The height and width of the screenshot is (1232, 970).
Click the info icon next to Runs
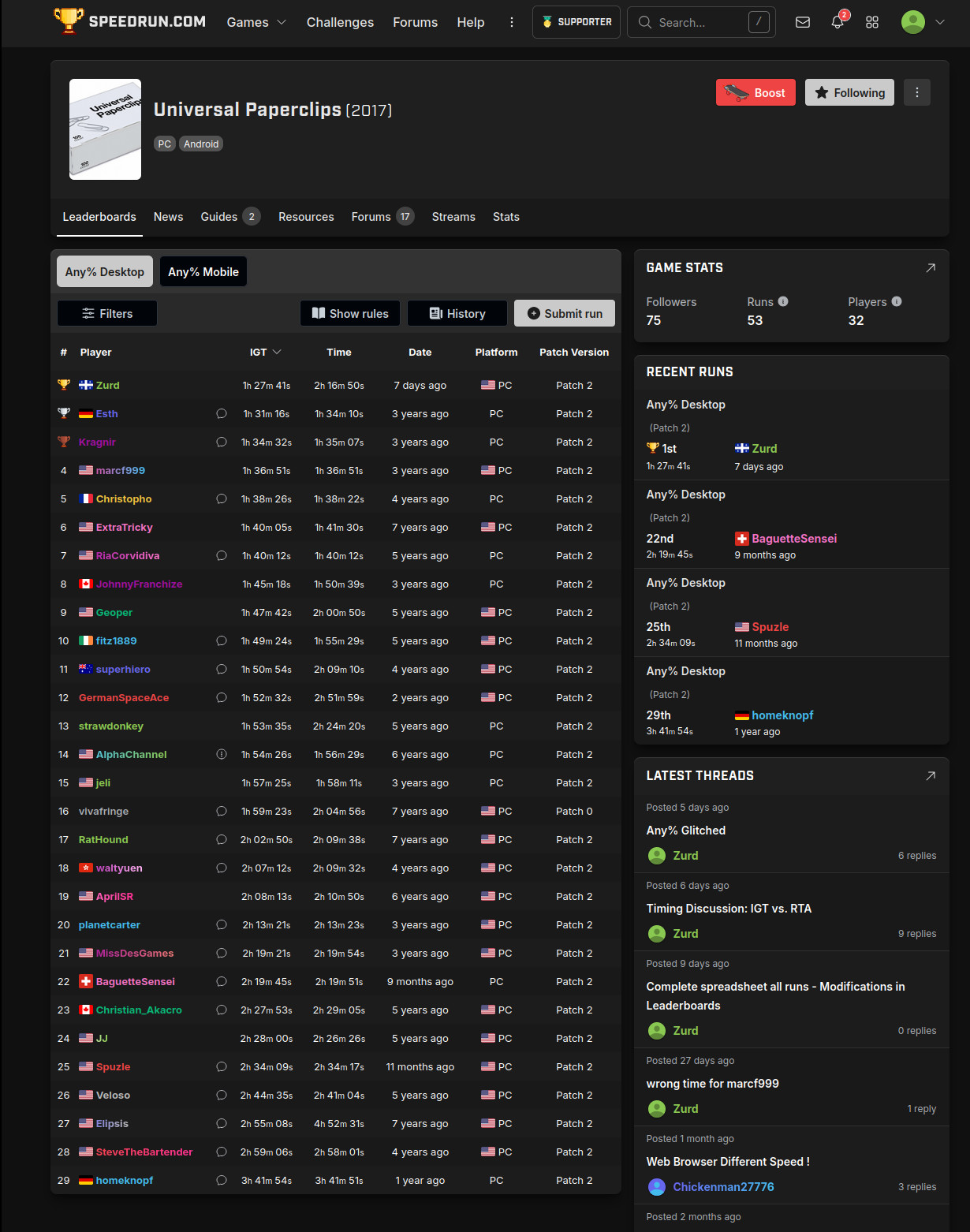click(783, 301)
